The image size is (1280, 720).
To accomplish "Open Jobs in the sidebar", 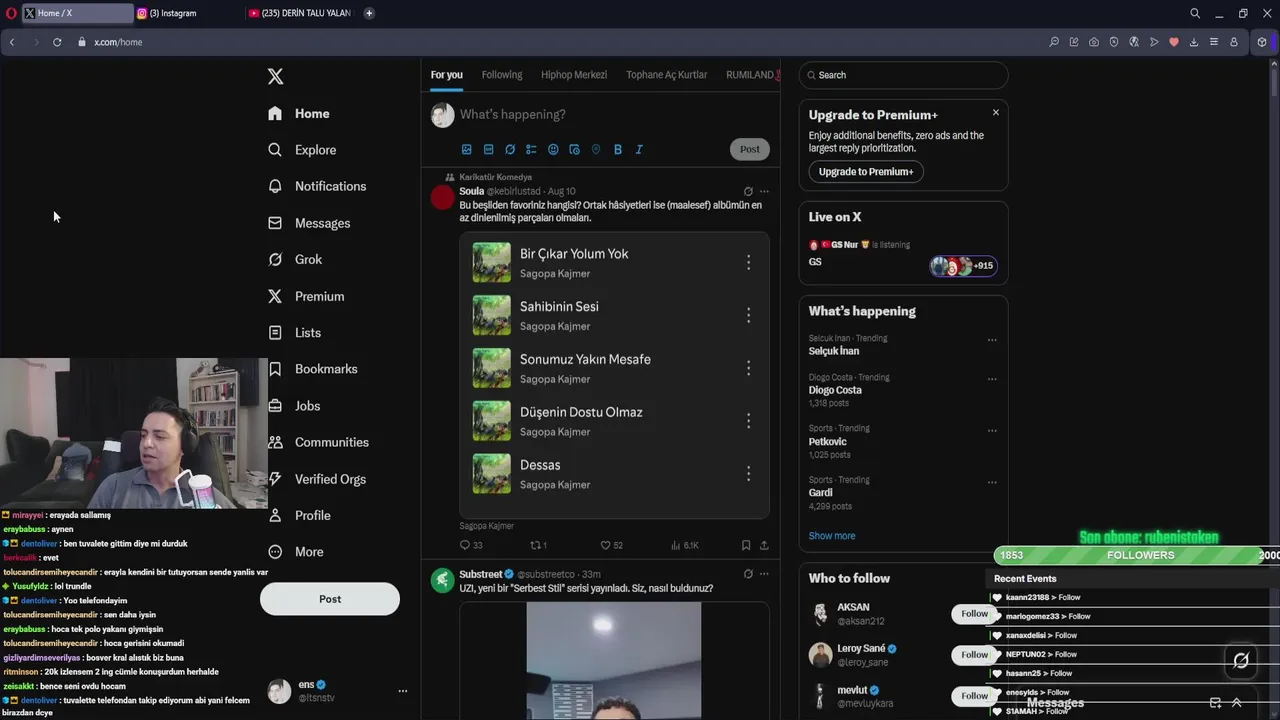I will (x=293, y=406).
